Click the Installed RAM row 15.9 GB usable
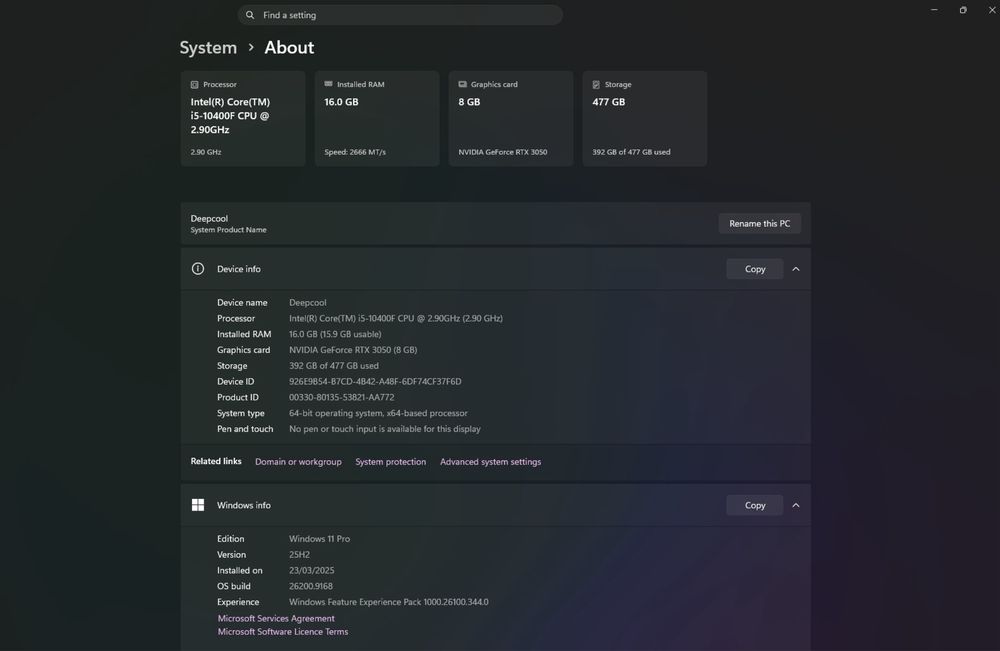 point(335,334)
